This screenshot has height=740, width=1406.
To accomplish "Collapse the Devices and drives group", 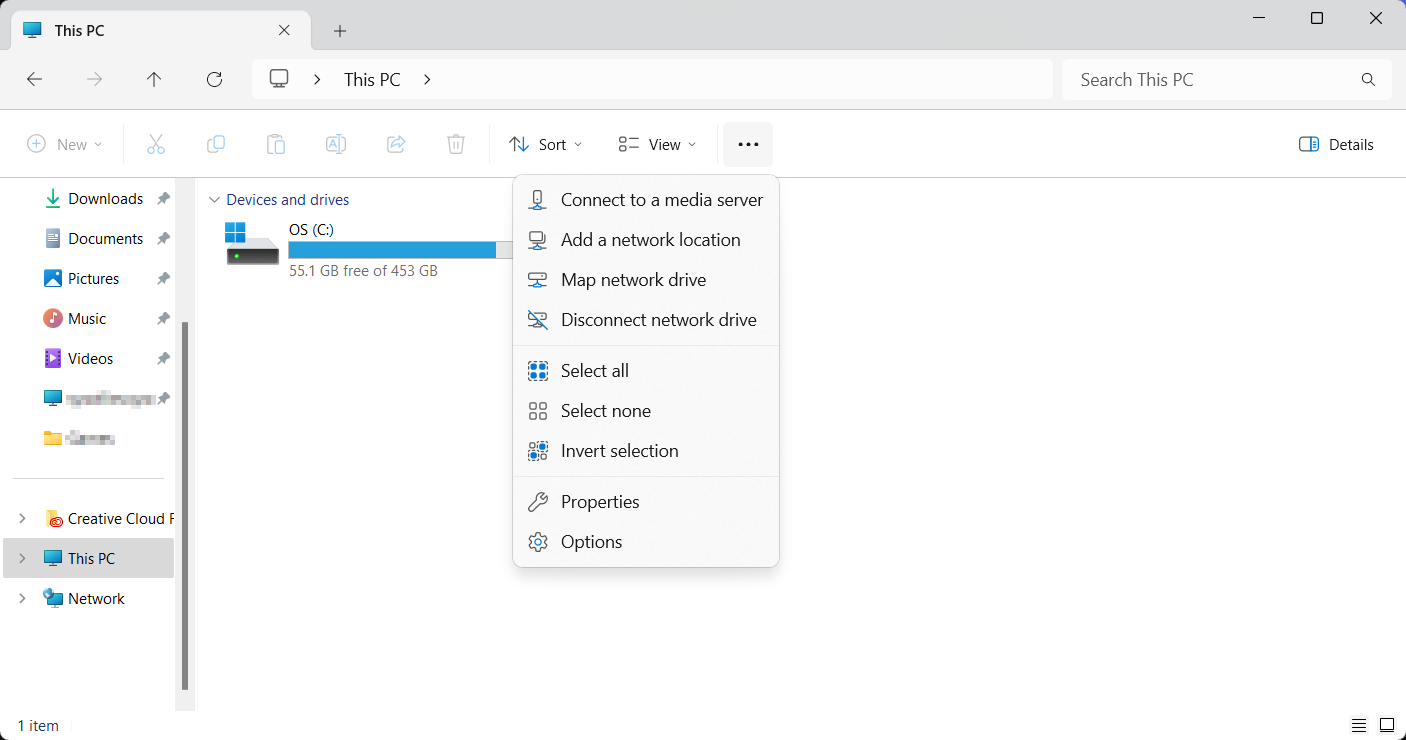I will (213, 200).
